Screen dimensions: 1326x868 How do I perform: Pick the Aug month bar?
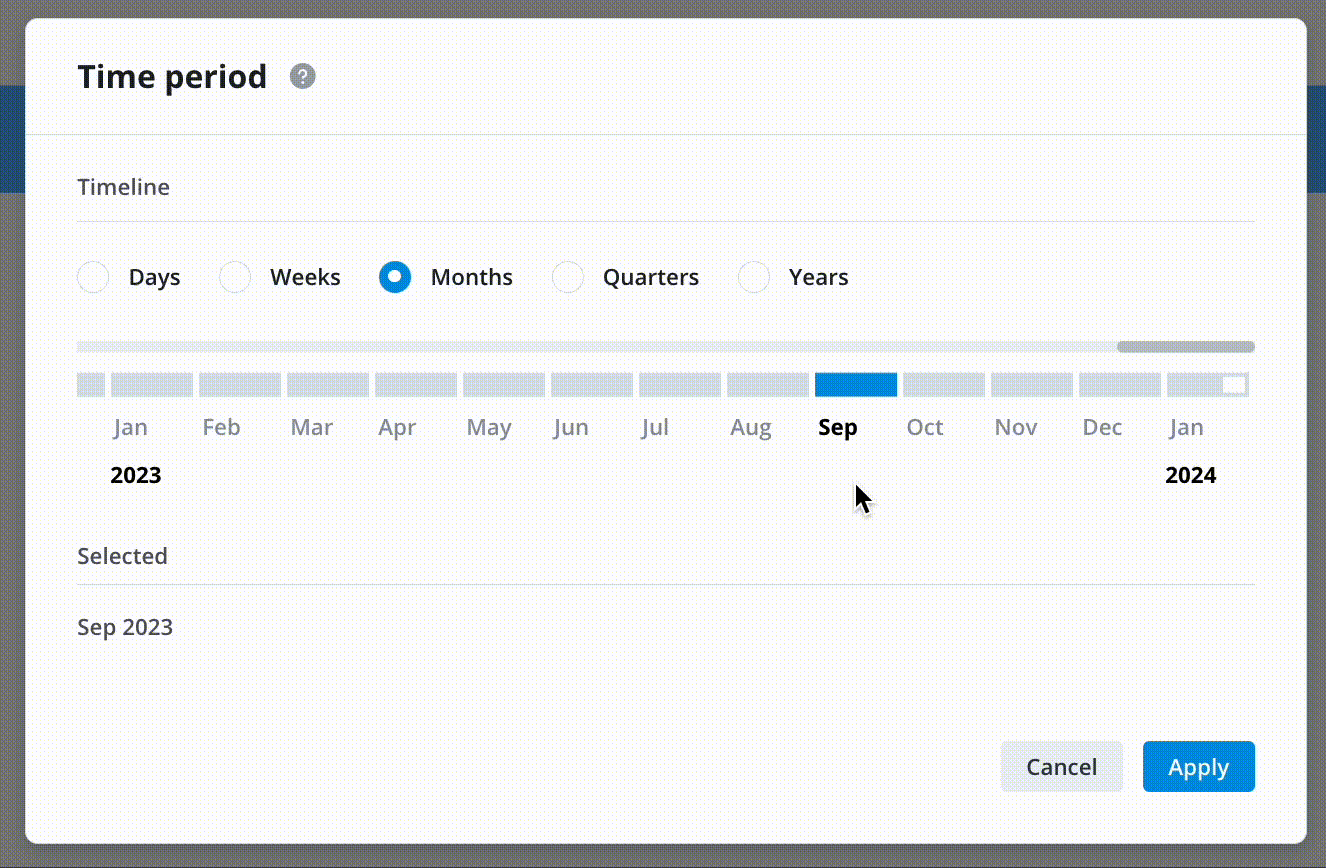(768, 385)
